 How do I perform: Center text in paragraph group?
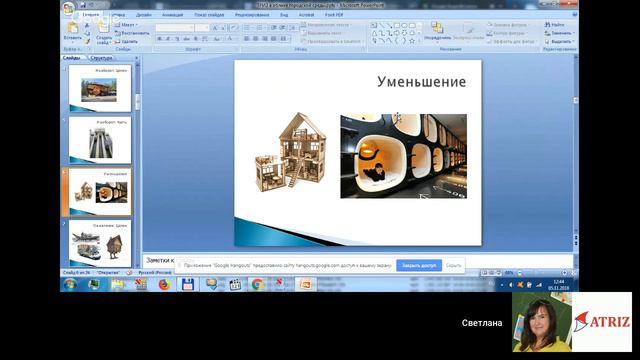[256, 39]
